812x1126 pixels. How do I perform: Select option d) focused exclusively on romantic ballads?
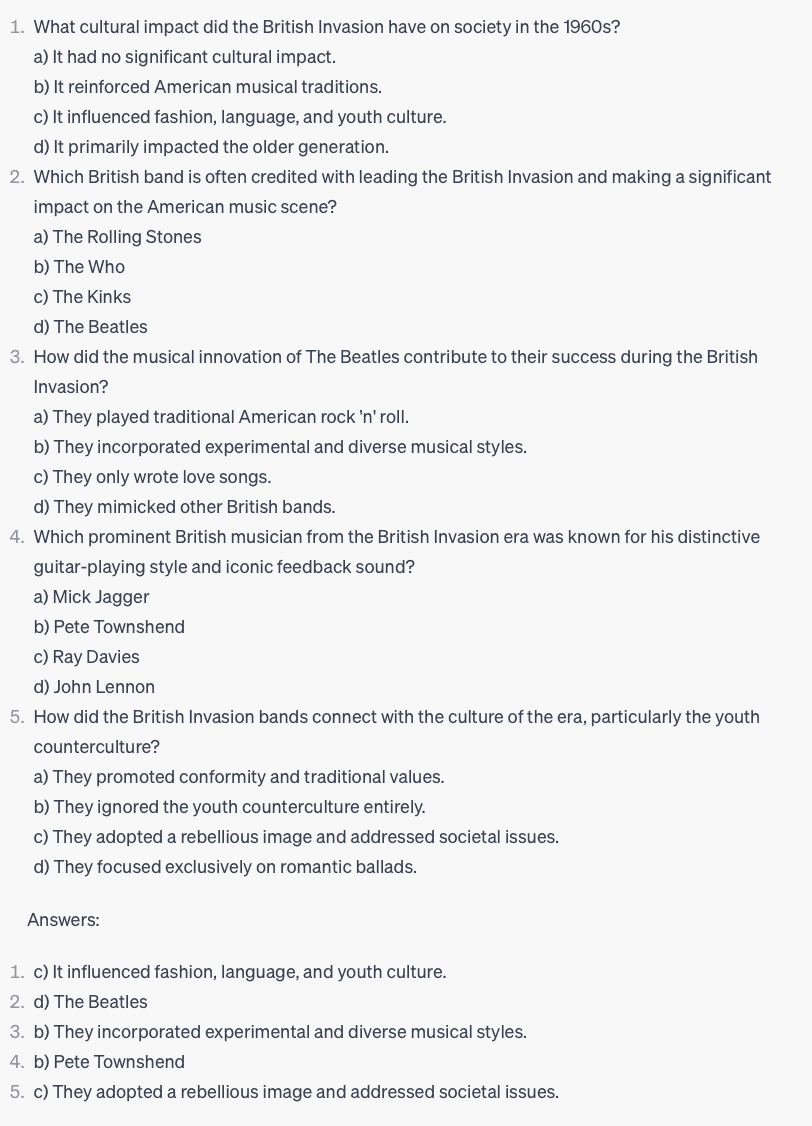pyautogui.click(x=225, y=867)
